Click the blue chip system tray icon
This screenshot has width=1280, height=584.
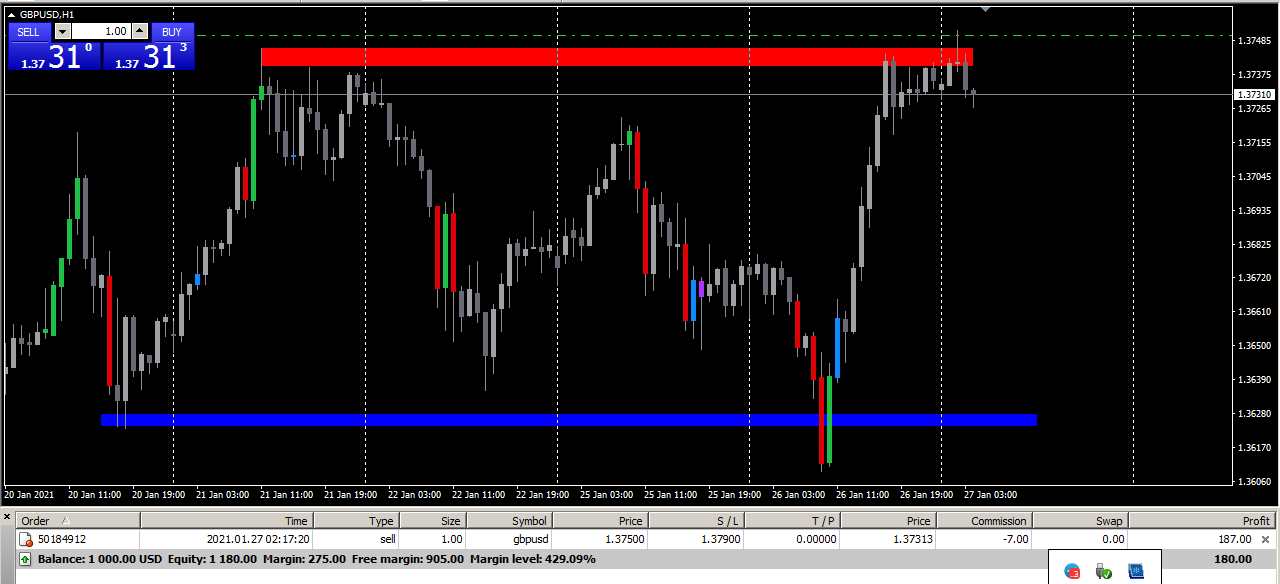(x=1135, y=571)
